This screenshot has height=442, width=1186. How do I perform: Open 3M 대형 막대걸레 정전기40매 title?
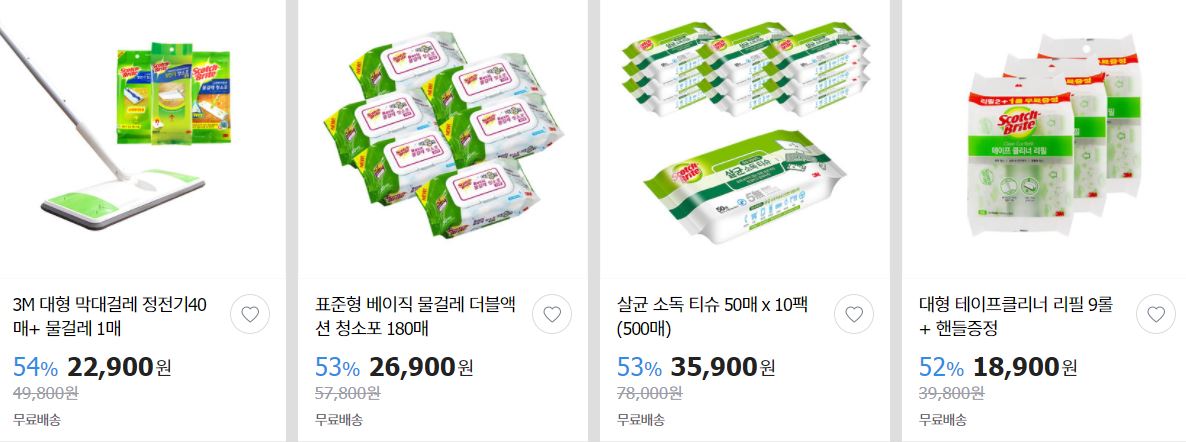coord(110,317)
